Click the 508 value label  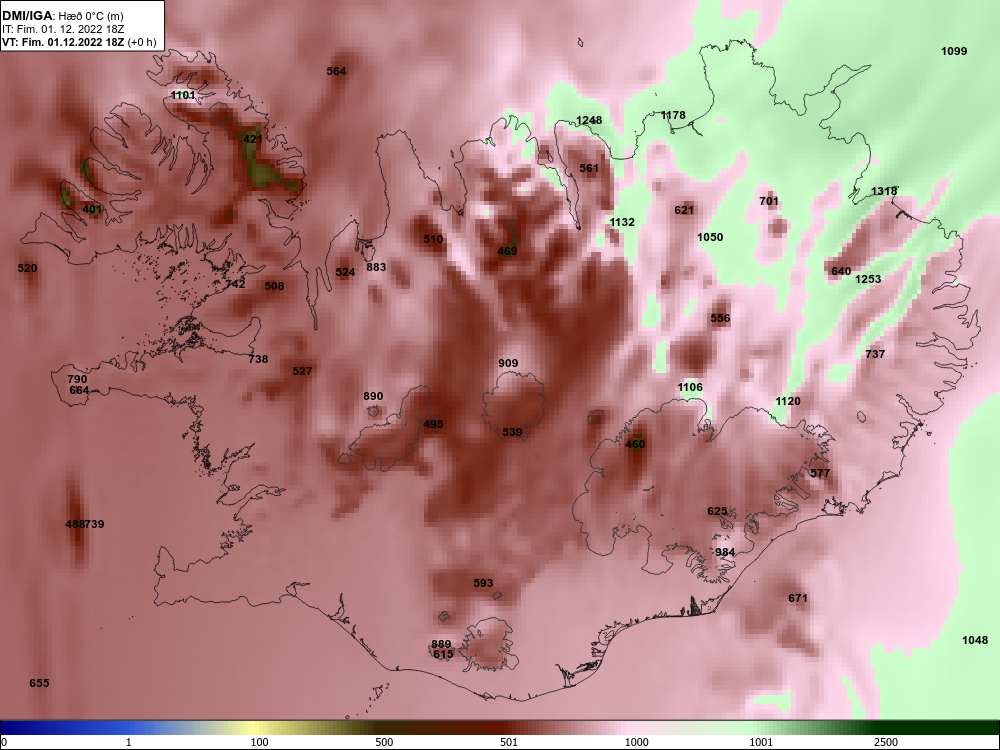click(274, 286)
